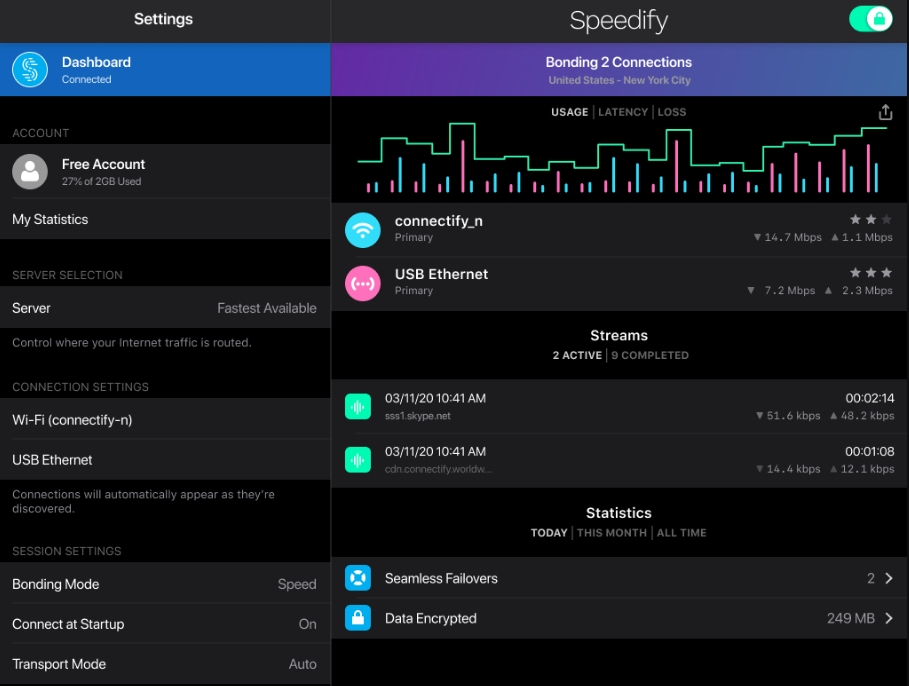
Task: Open Free Account details
Action: coord(165,172)
